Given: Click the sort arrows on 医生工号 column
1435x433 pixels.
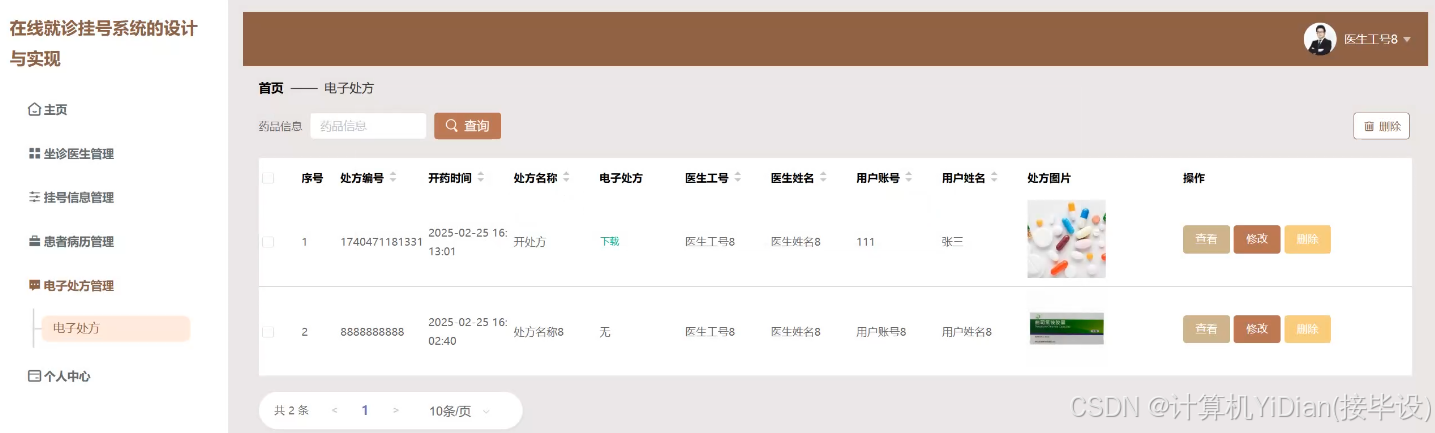Looking at the screenshot, I should click(738, 178).
